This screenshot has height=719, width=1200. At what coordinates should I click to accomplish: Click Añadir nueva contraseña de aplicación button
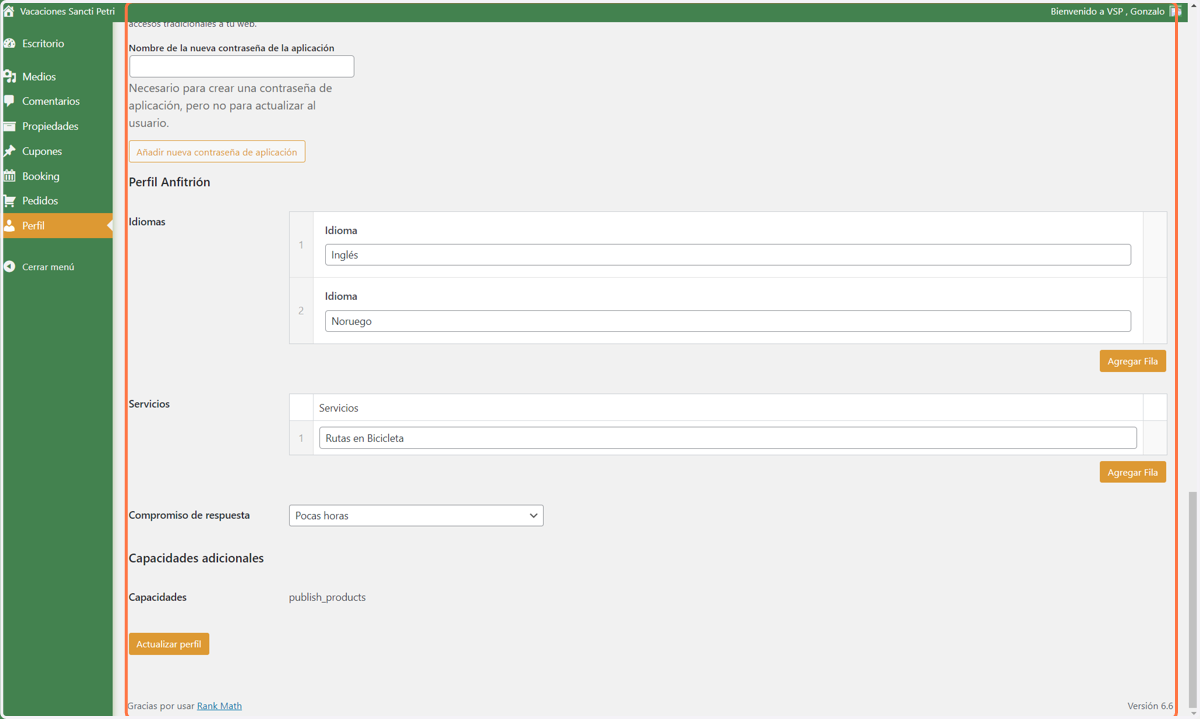[217, 152]
